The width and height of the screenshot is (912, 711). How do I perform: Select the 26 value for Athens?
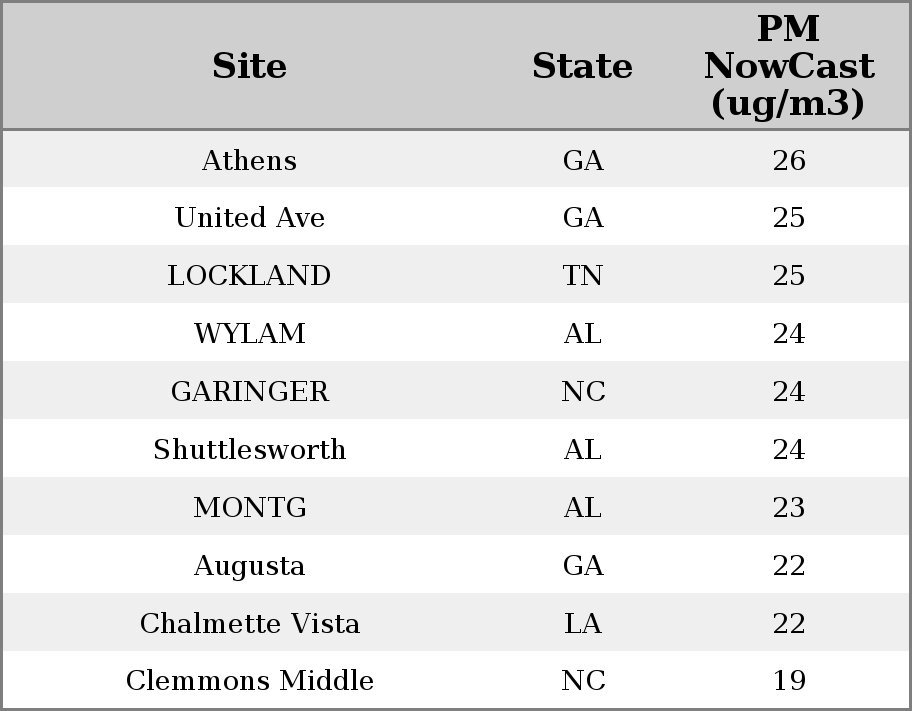tap(789, 160)
